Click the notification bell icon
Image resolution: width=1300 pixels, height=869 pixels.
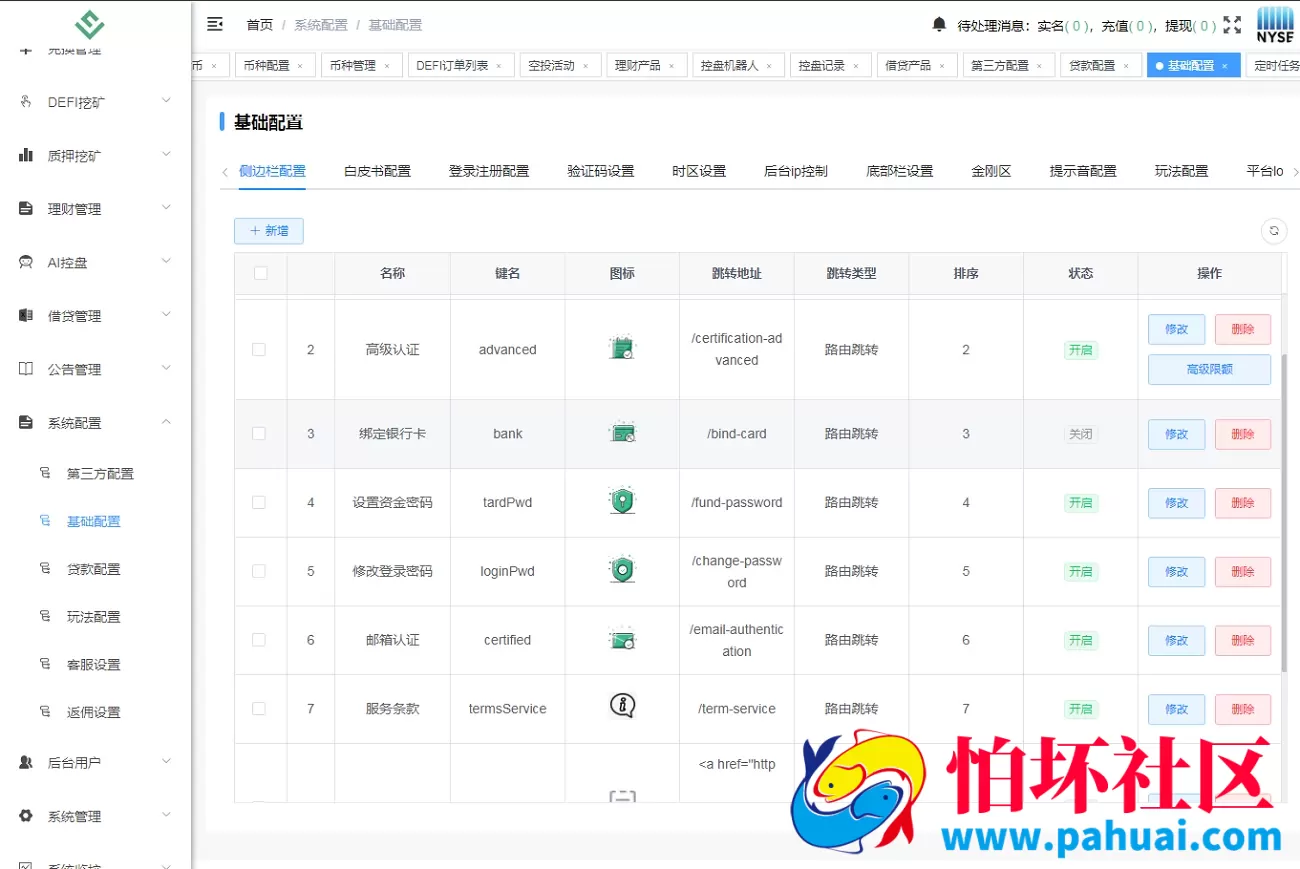click(939, 24)
